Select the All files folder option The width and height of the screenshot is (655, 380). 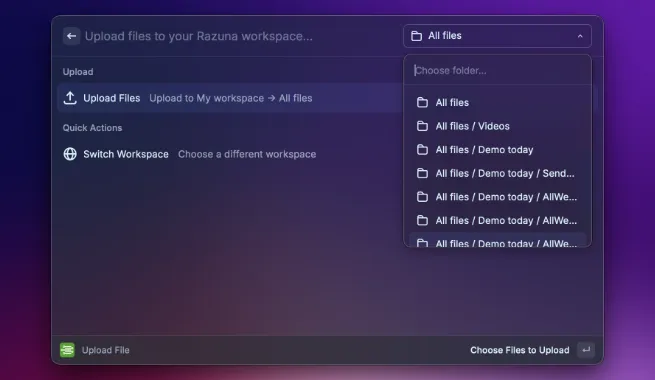pos(497,102)
